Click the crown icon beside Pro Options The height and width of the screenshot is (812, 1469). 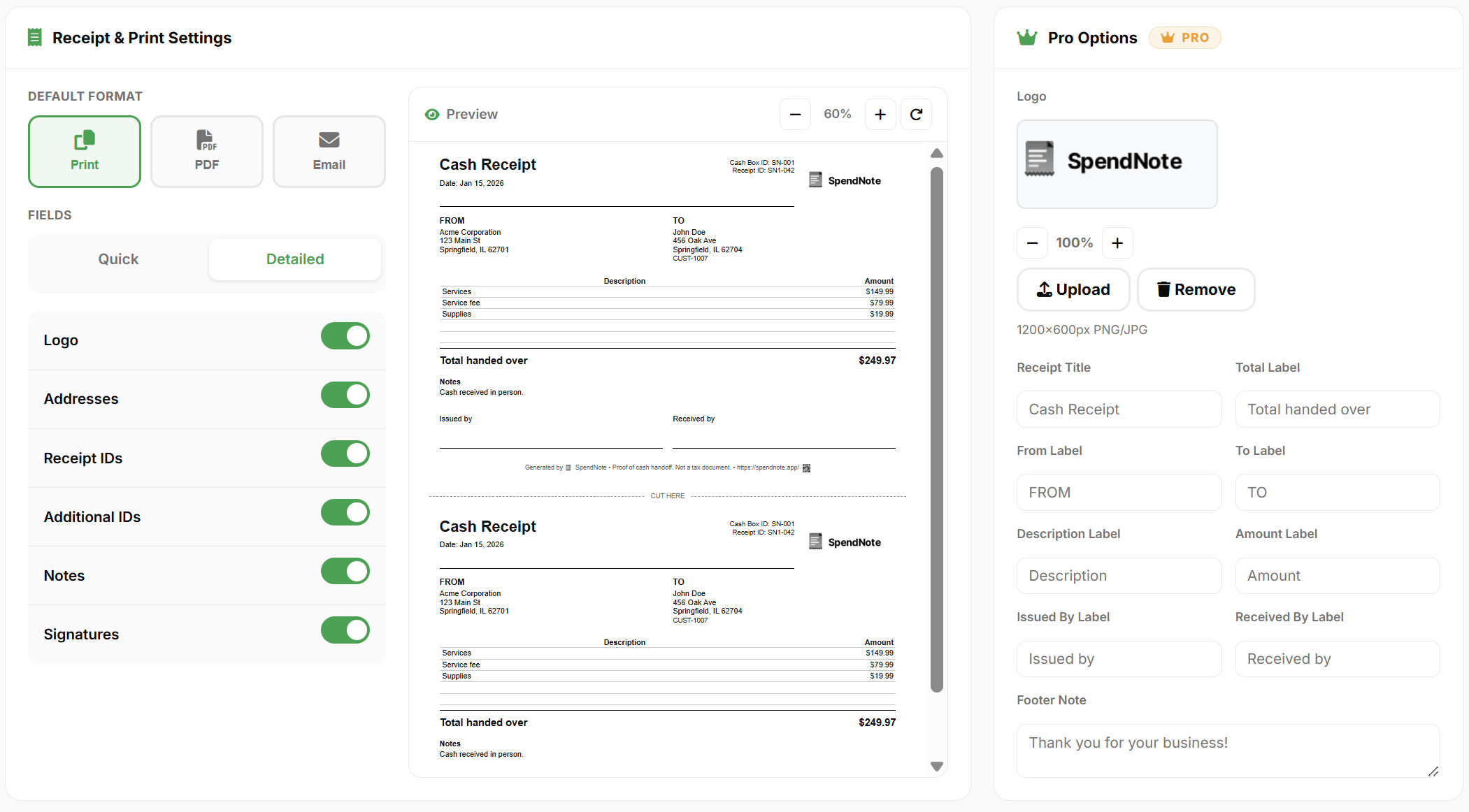click(x=1026, y=37)
